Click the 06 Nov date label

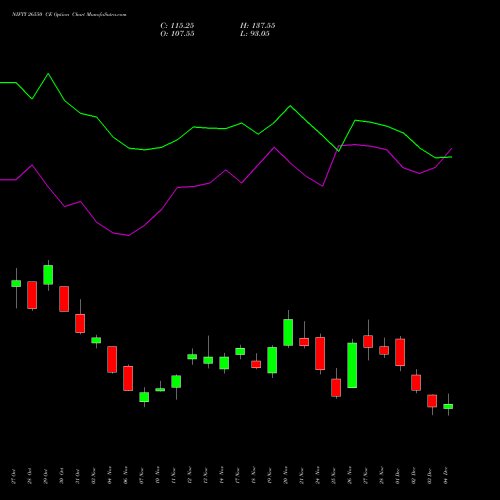[x=126, y=475]
